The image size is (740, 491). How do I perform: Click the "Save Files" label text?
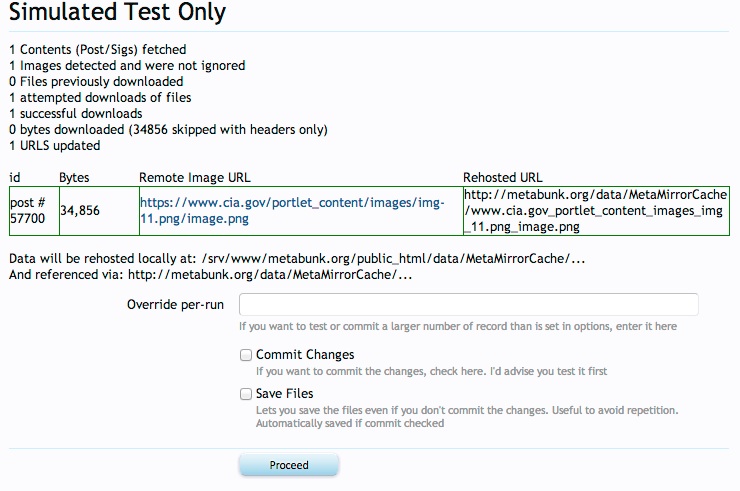[284, 394]
